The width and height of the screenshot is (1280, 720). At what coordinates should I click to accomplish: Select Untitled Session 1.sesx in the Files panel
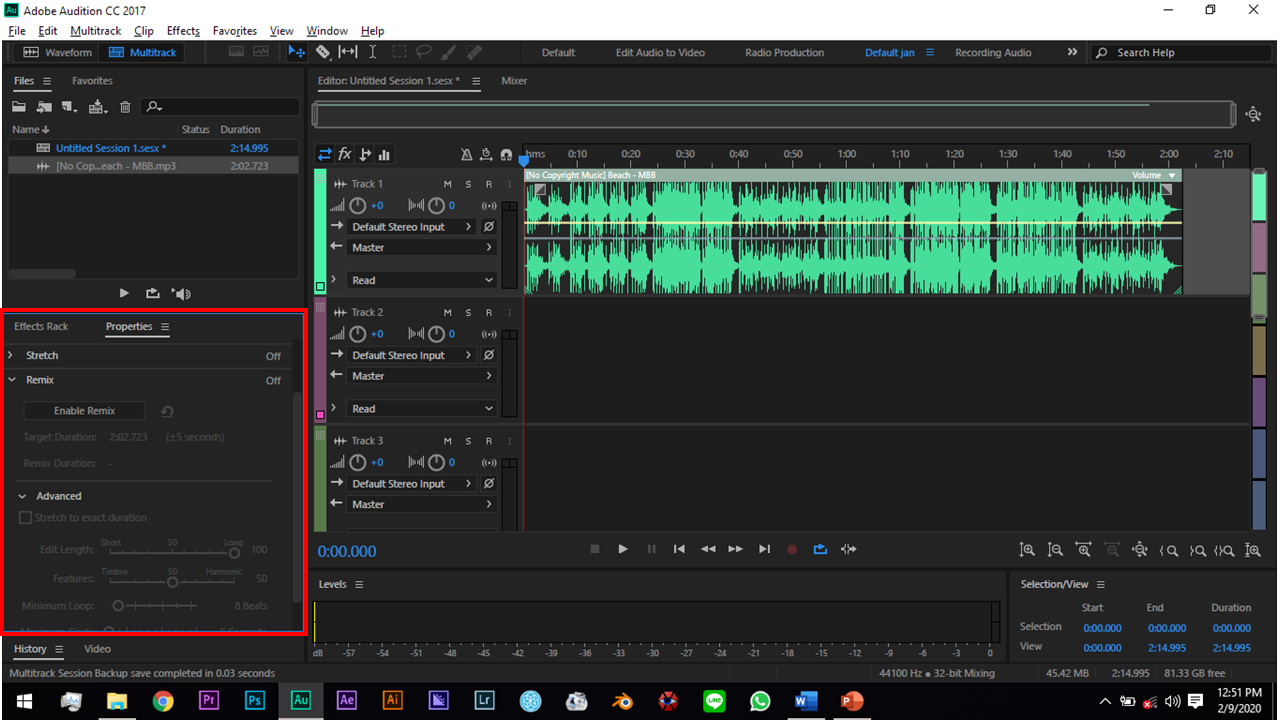pos(110,147)
